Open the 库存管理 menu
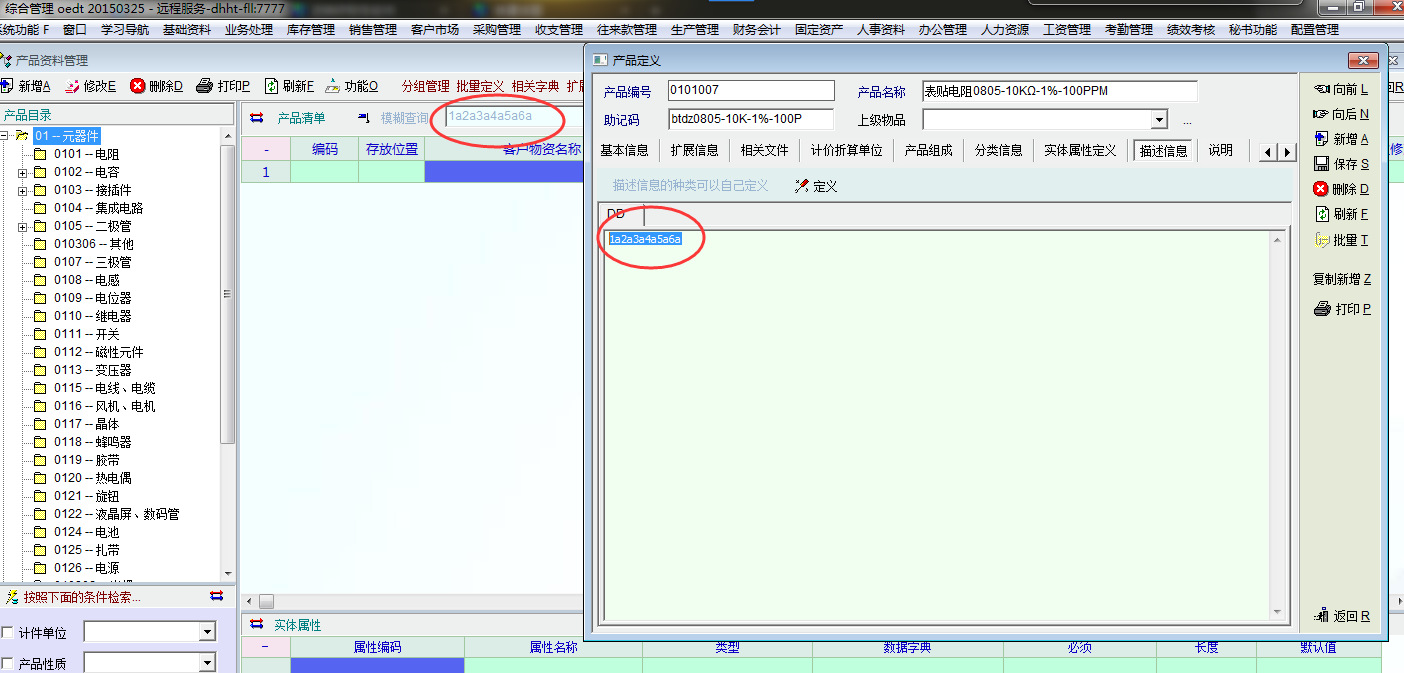This screenshot has height=673, width=1404. tap(310, 30)
